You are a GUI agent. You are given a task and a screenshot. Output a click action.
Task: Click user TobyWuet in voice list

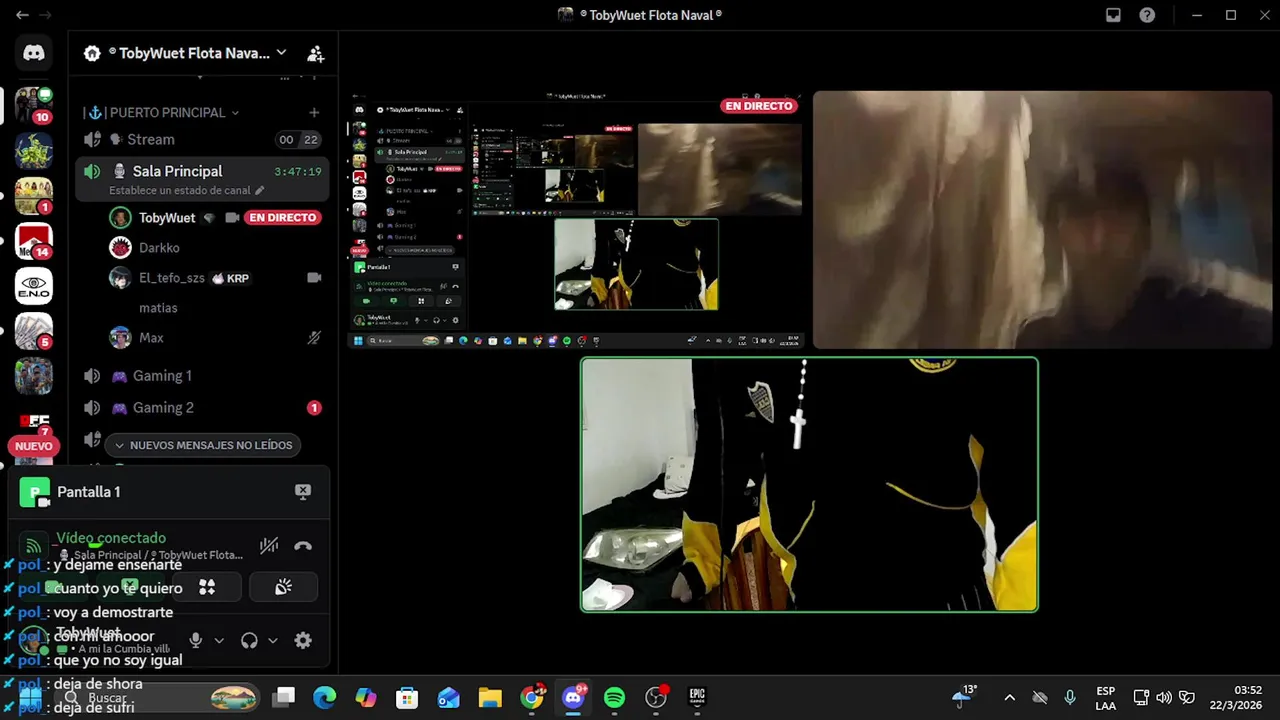pyautogui.click(x=167, y=218)
